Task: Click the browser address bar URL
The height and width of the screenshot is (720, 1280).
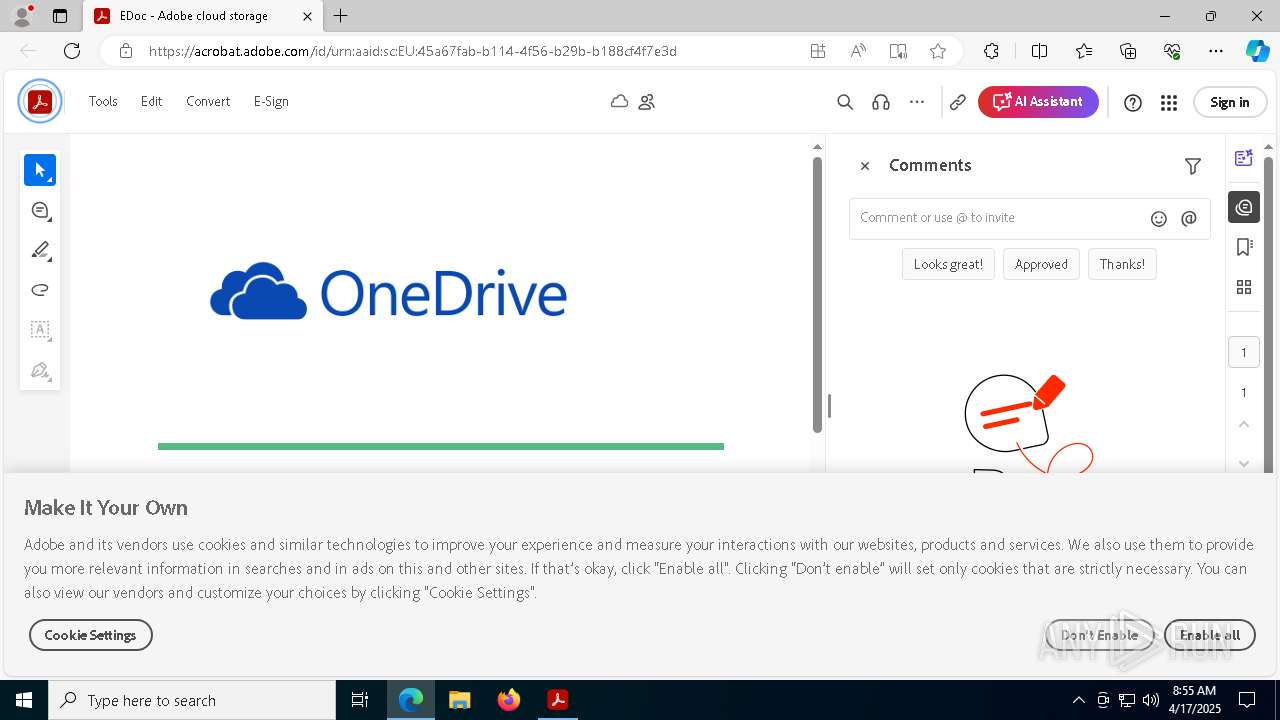Action: coord(413,51)
